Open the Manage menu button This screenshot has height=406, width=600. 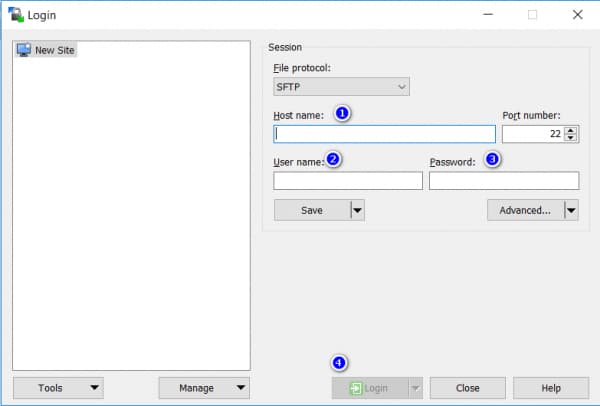click(x=204, y=388)
